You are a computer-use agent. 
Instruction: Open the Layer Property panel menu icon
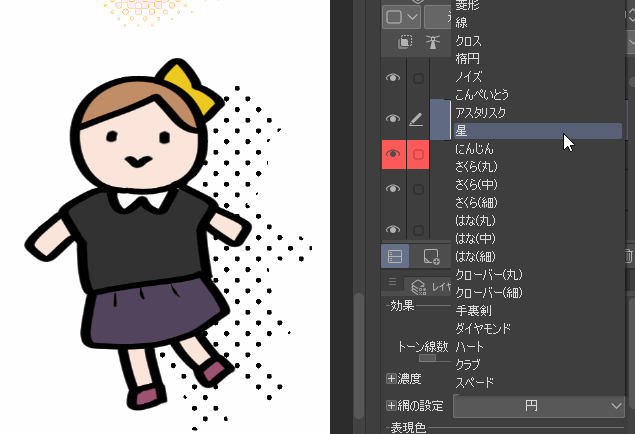click(394, 284)
